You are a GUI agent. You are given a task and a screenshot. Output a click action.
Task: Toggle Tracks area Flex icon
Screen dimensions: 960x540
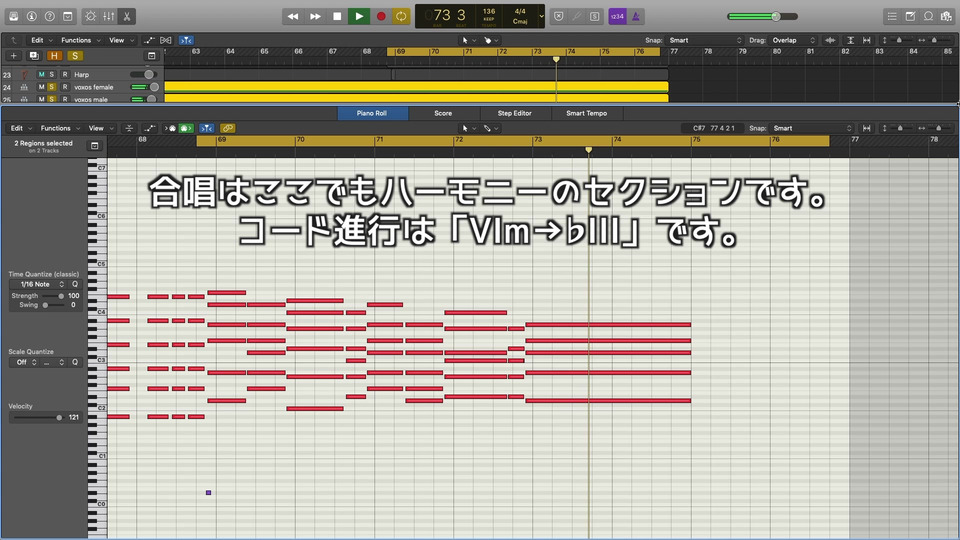[166, 40]
